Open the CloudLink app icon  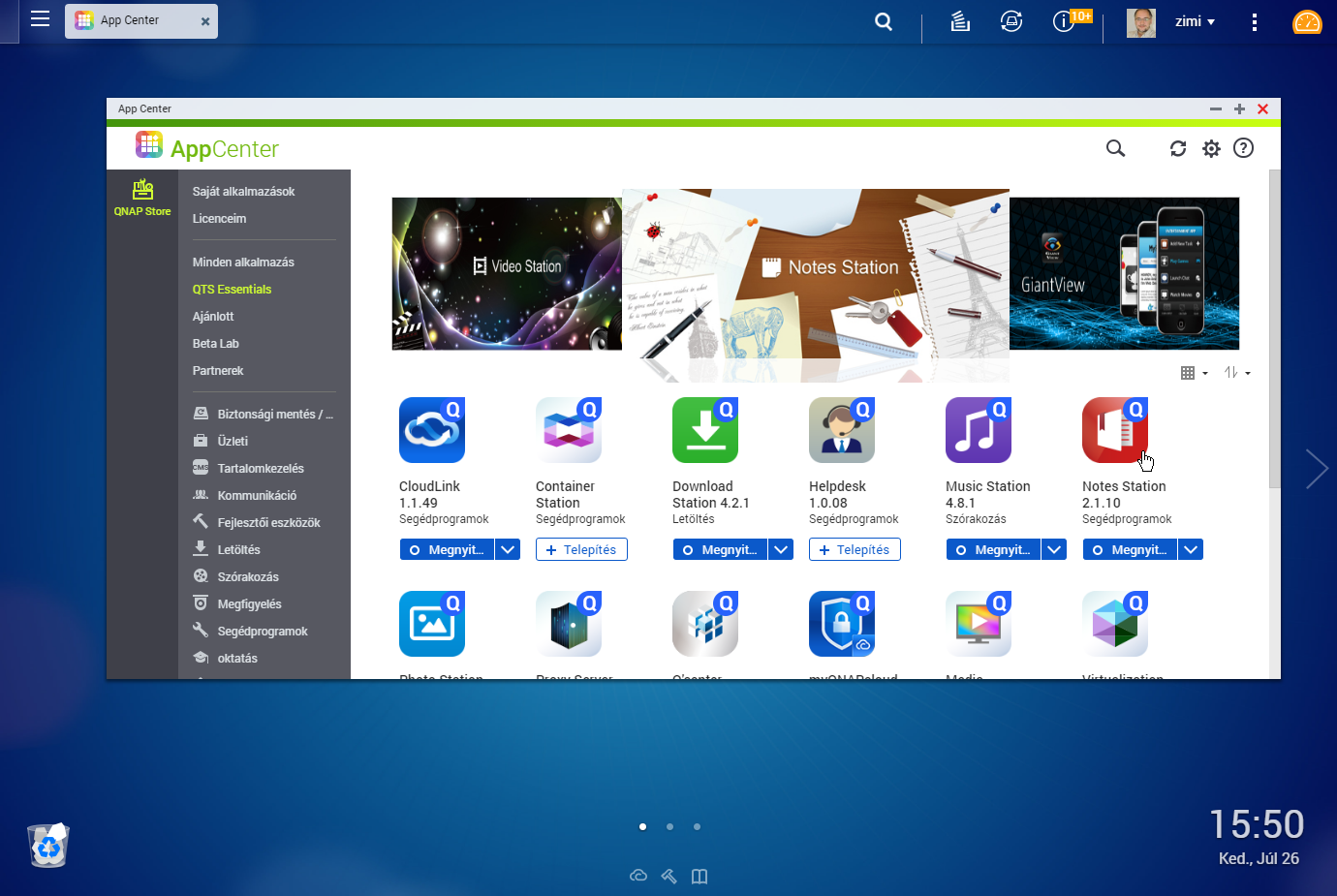(432, 430)
